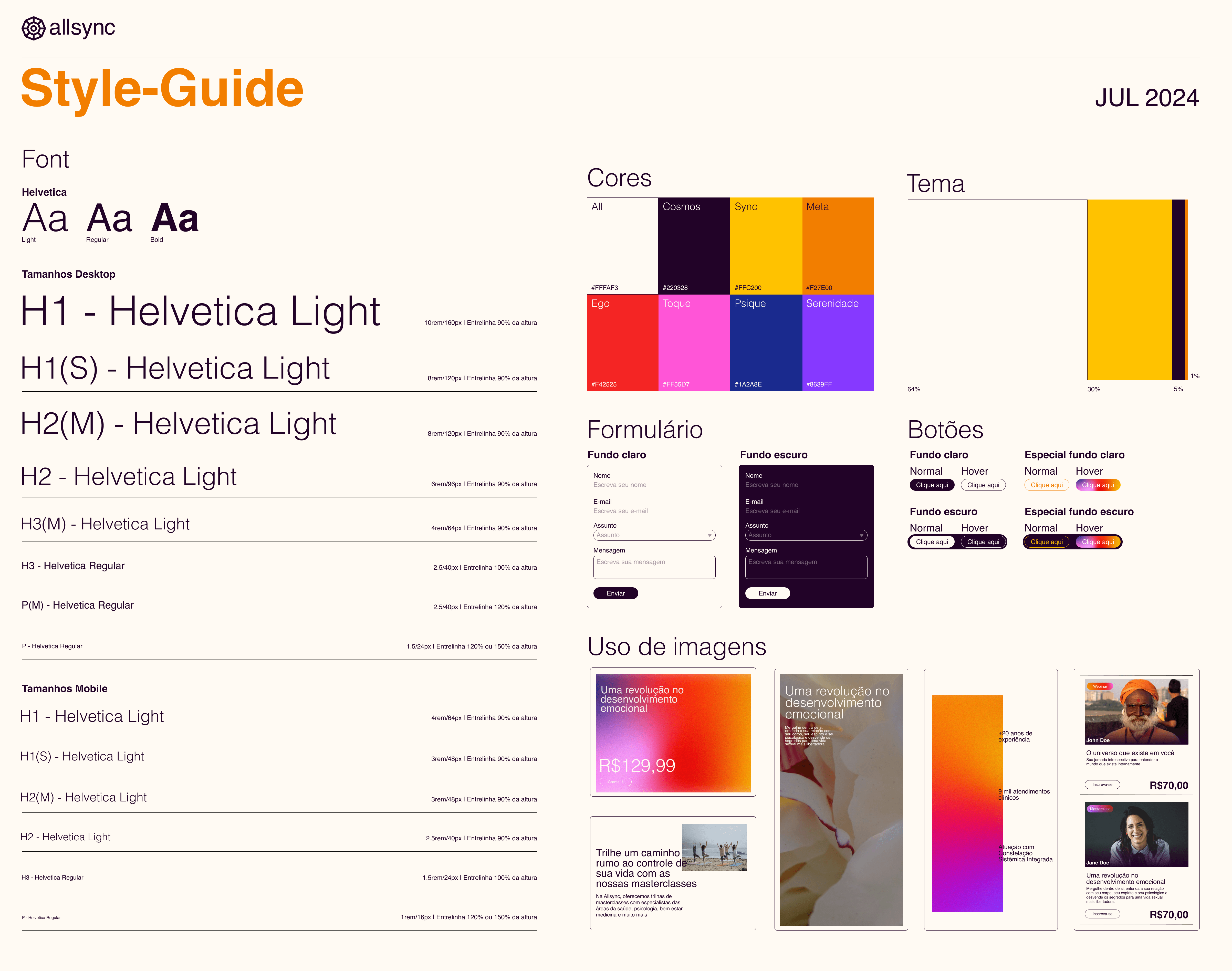
Task: Click the Grátis já button on gradient card
Action: point(615,782)
